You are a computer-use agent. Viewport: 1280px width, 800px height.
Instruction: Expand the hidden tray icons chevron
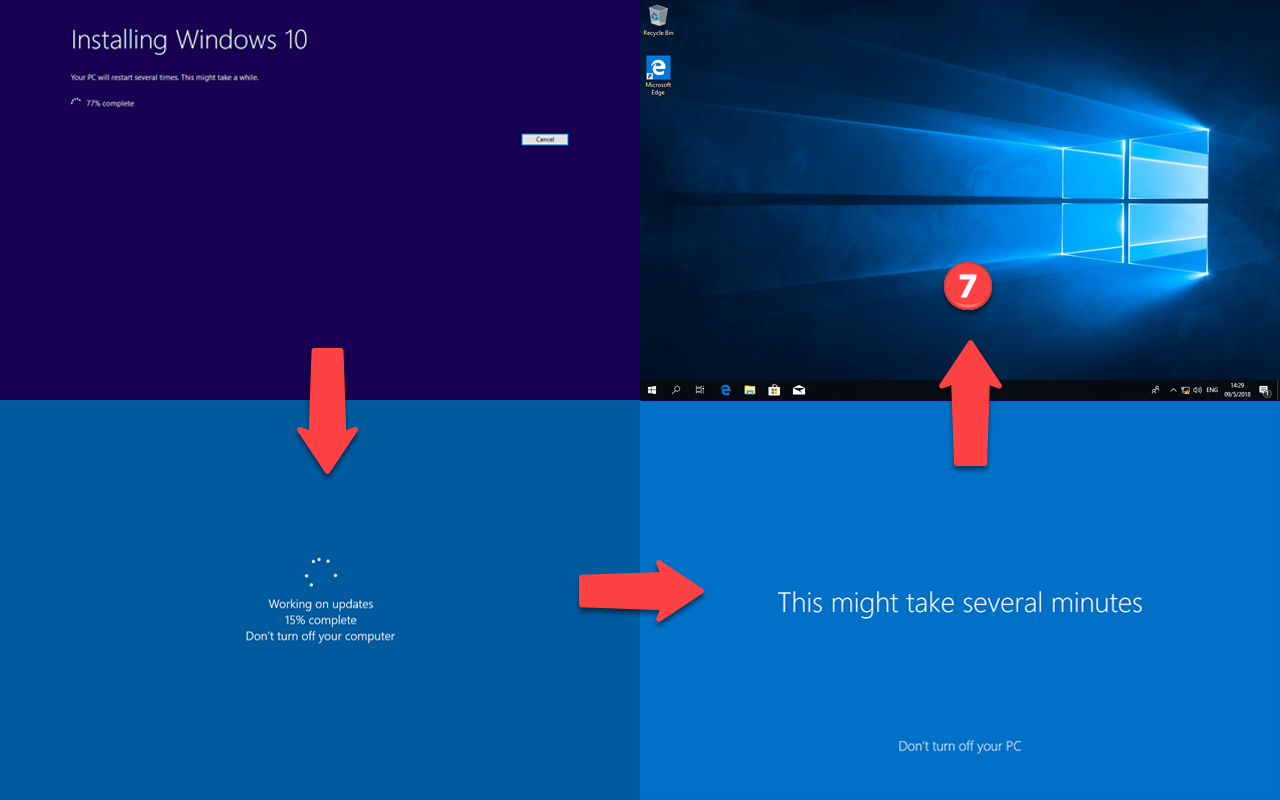(x=1173, y=390)
